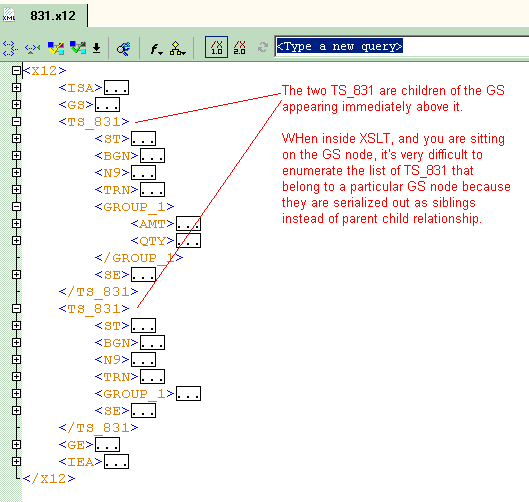Click the indent XML document icon
The width and height of the screenshot is (529, 502).
pyautogui.click(x=9, y=48)
